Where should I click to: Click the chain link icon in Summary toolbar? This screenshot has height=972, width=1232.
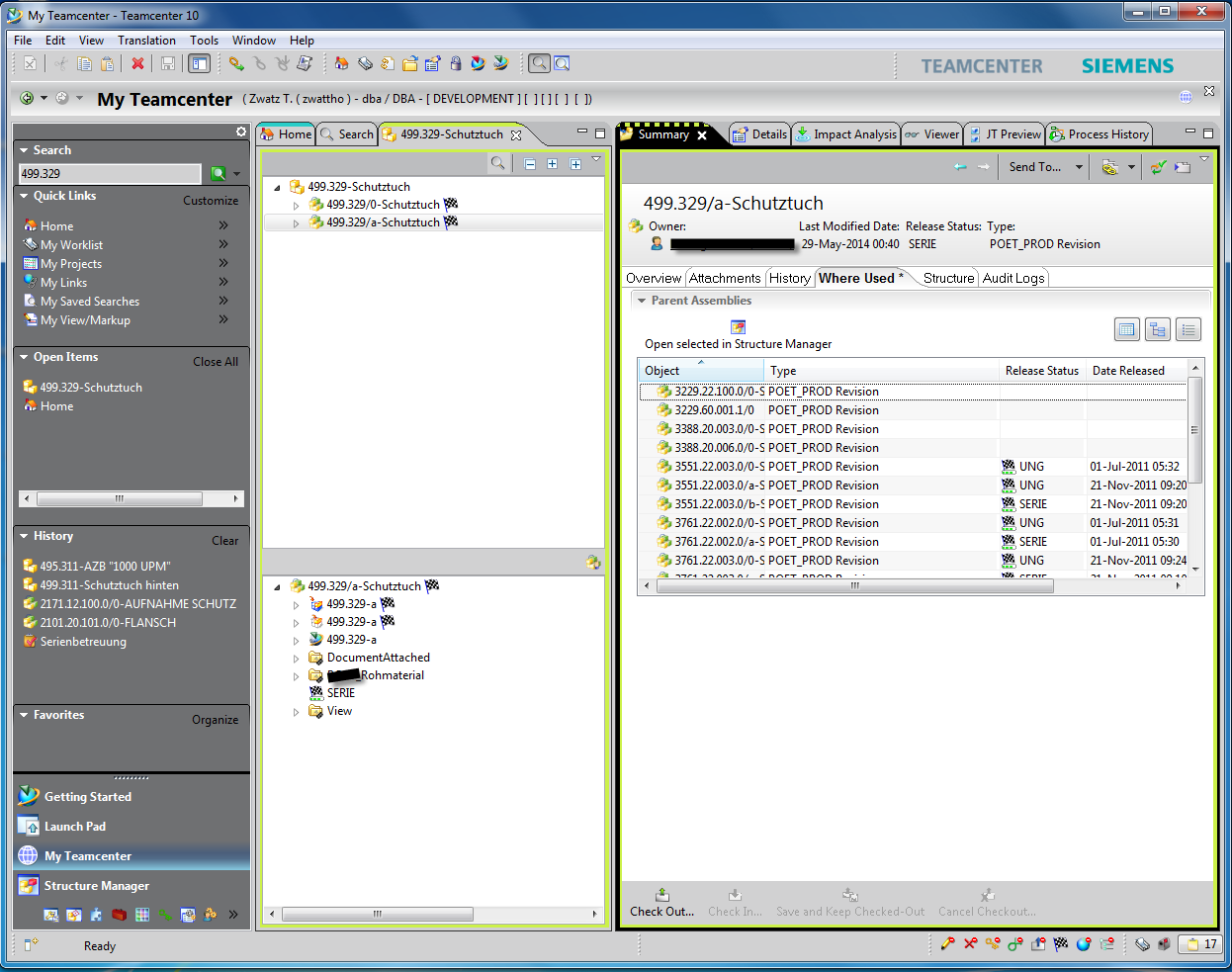pos(1109,167)
